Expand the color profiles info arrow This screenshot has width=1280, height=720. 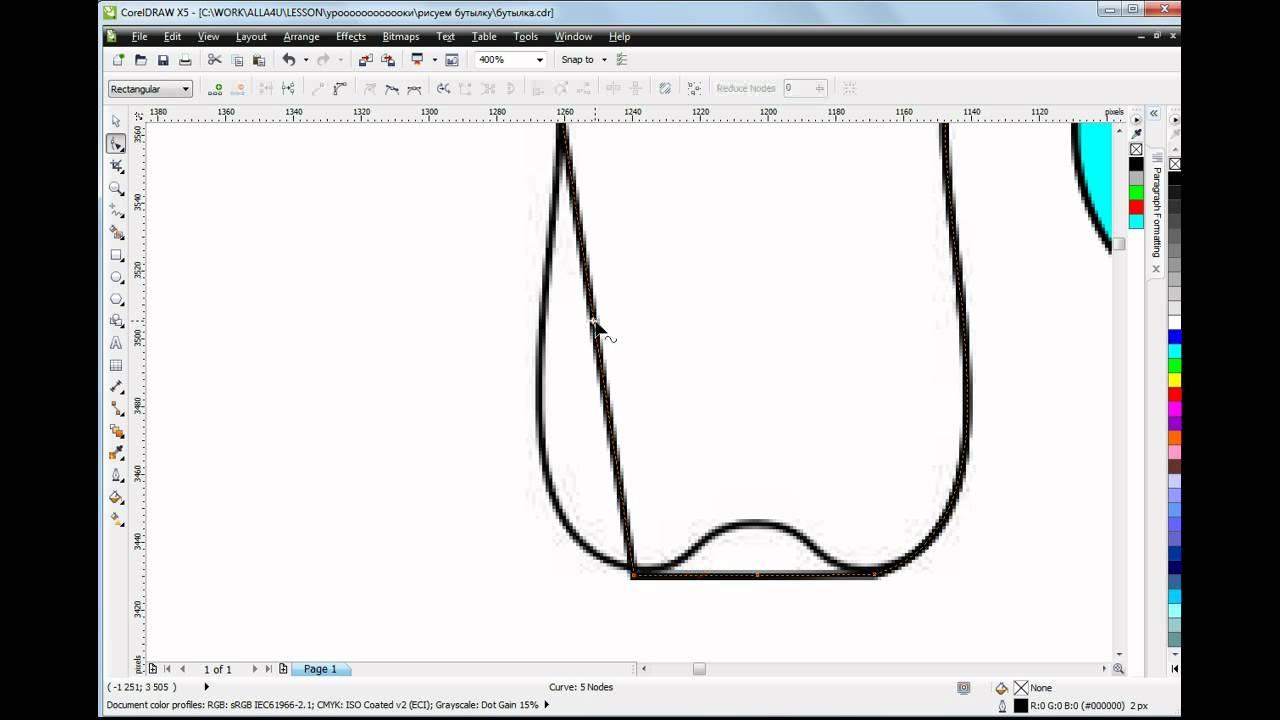[x=546, y=705]
